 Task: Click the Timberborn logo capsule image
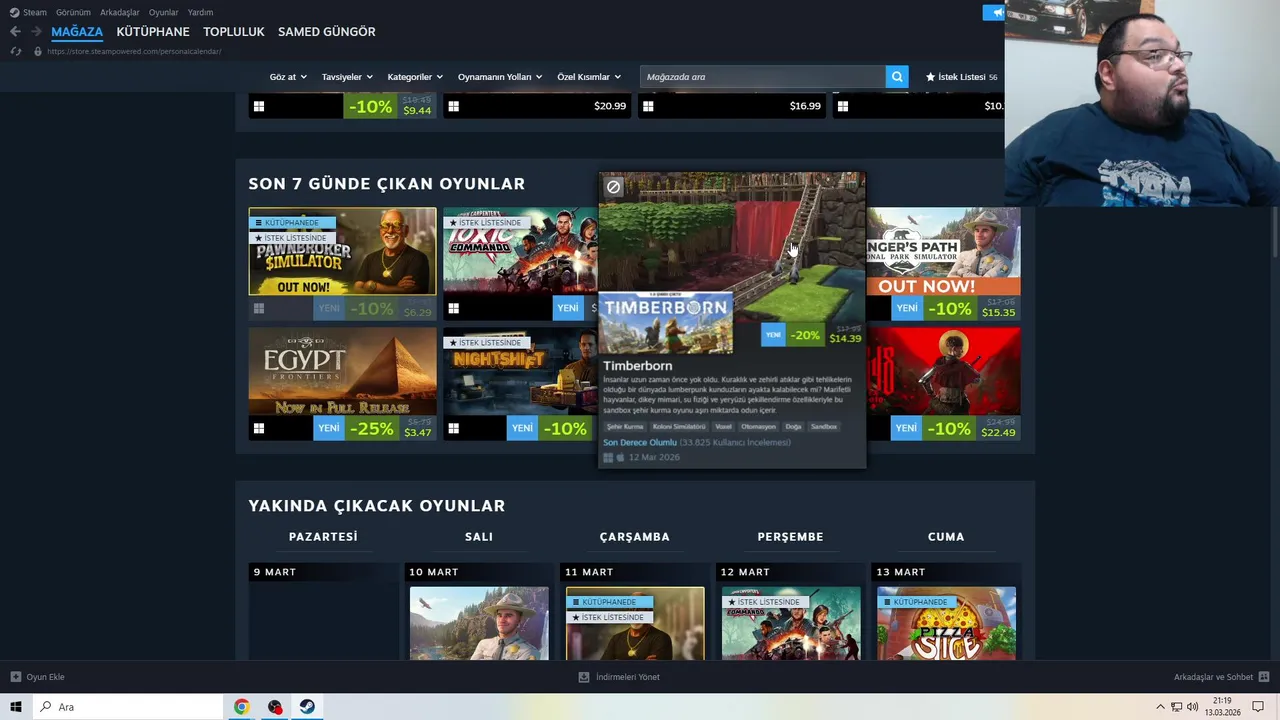tap(666, 322)
